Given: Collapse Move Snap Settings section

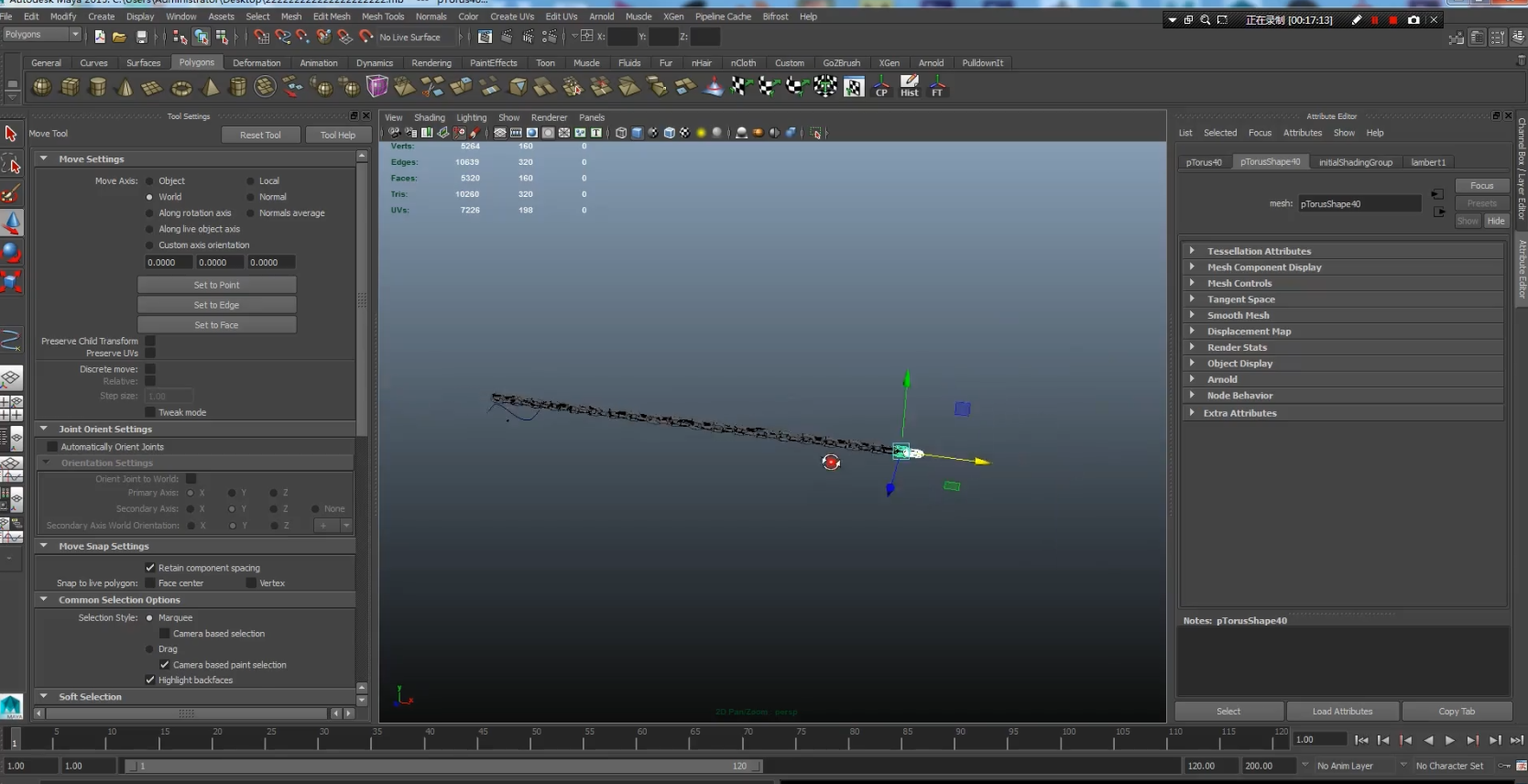Looking at the screenshot, I should point(43,546).
